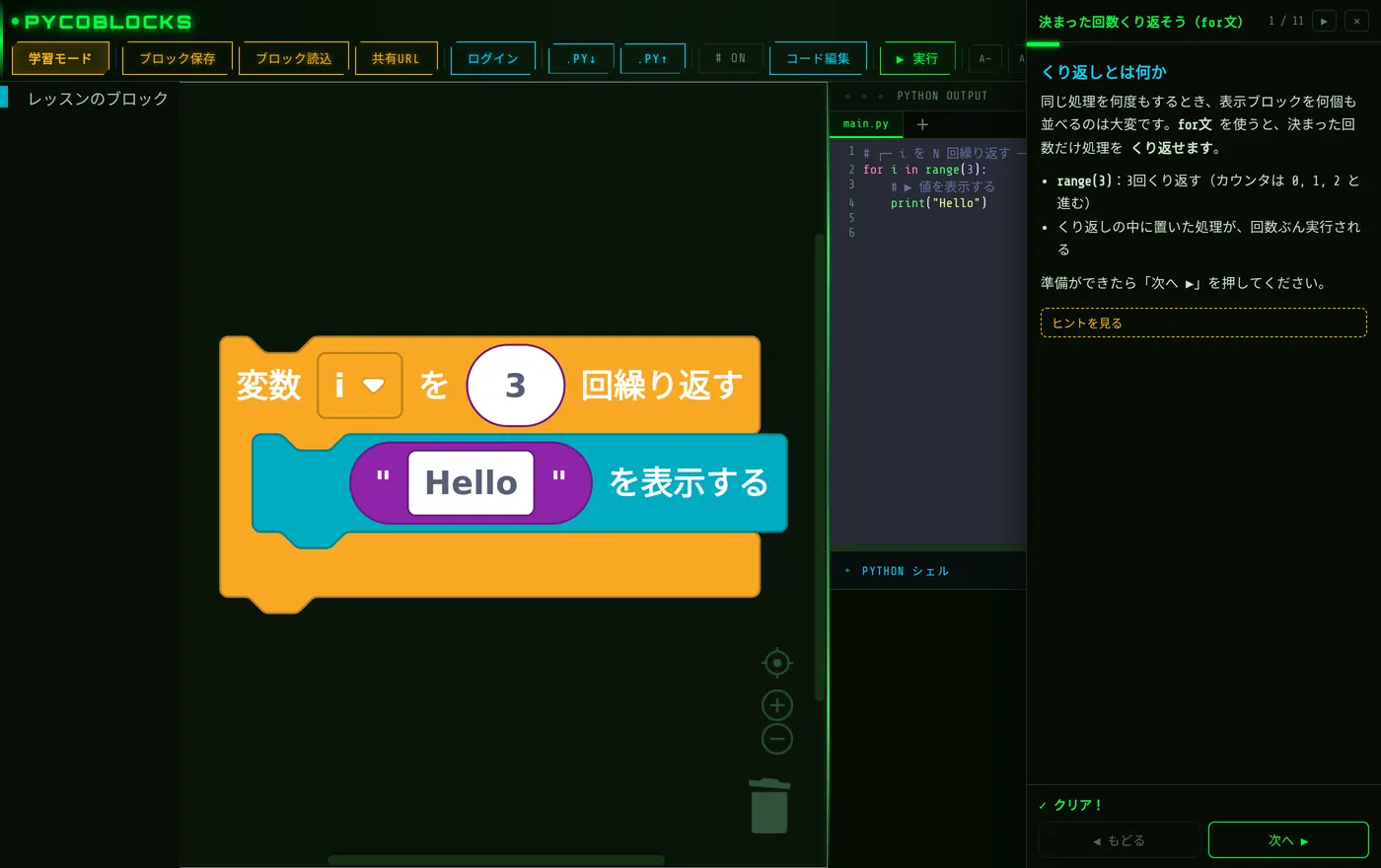Upload Python file with .PY↑

(653, 58)
